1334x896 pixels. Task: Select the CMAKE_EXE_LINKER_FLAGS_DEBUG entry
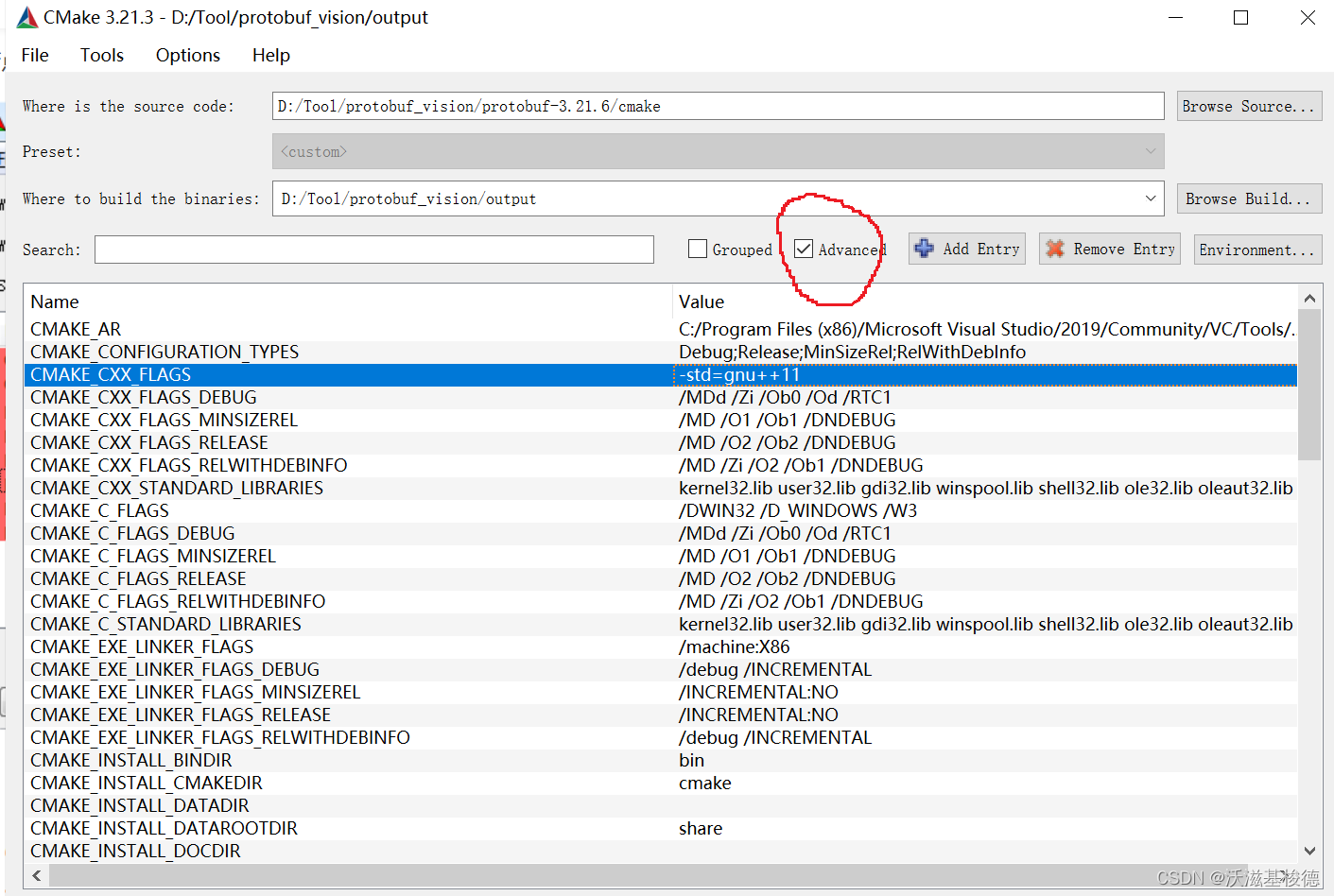click(175, 669)
